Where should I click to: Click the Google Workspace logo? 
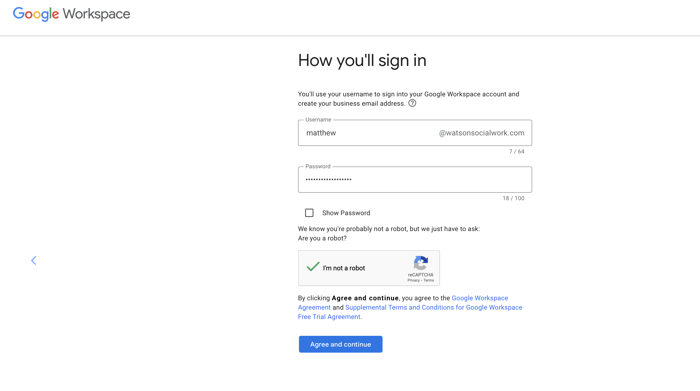pos(71,14)
